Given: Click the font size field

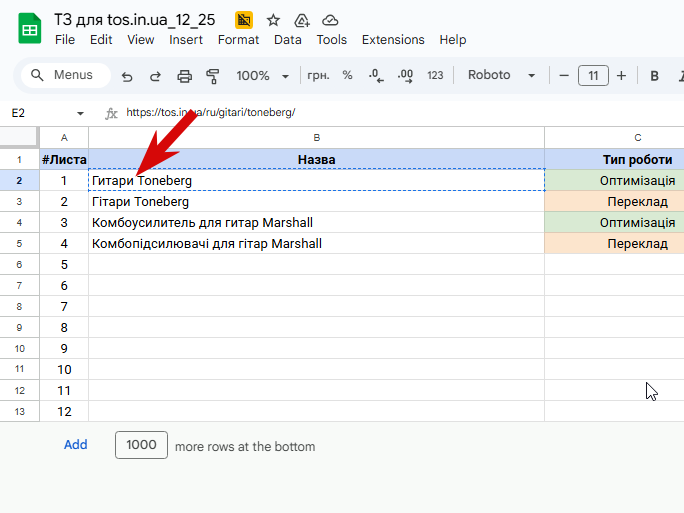Looking at the screenshot, I should [593, 76].
